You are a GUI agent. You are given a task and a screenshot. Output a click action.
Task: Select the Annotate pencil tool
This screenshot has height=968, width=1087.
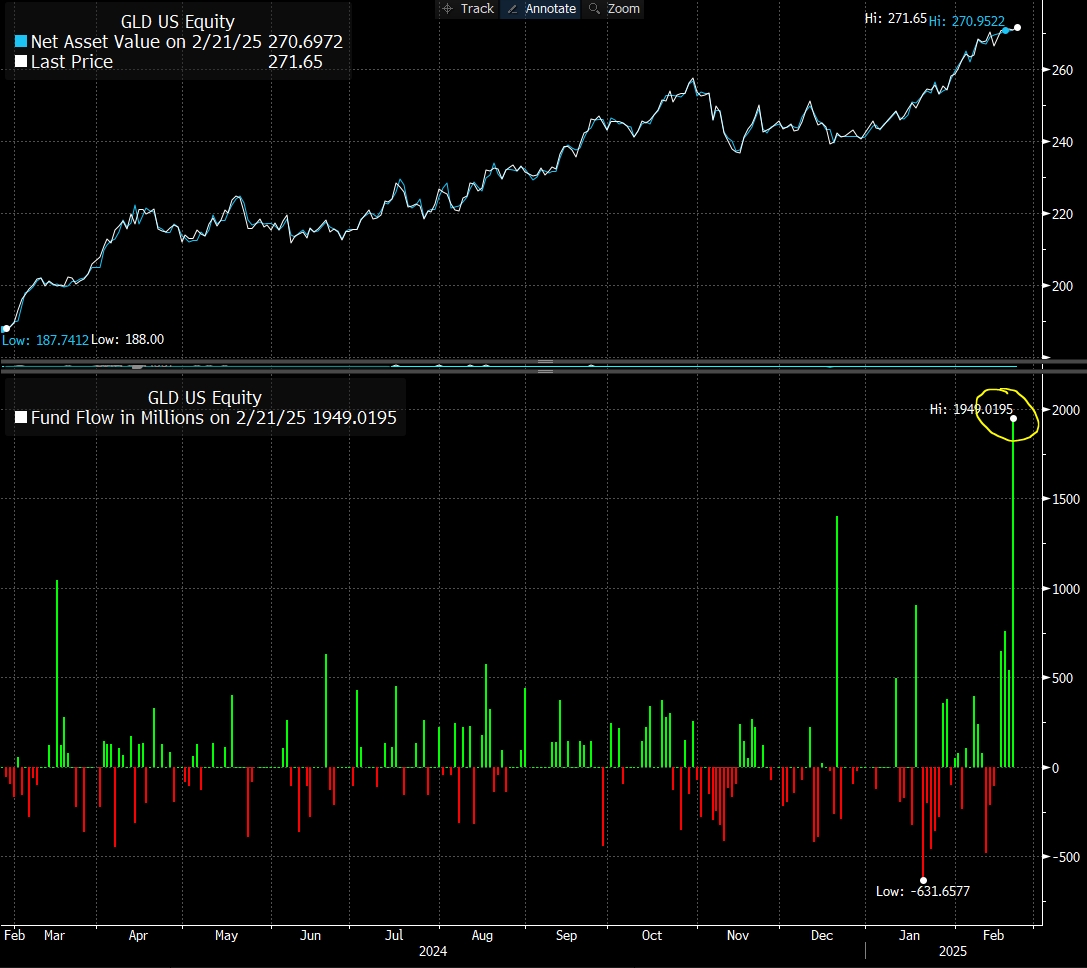tap(541, 8)
